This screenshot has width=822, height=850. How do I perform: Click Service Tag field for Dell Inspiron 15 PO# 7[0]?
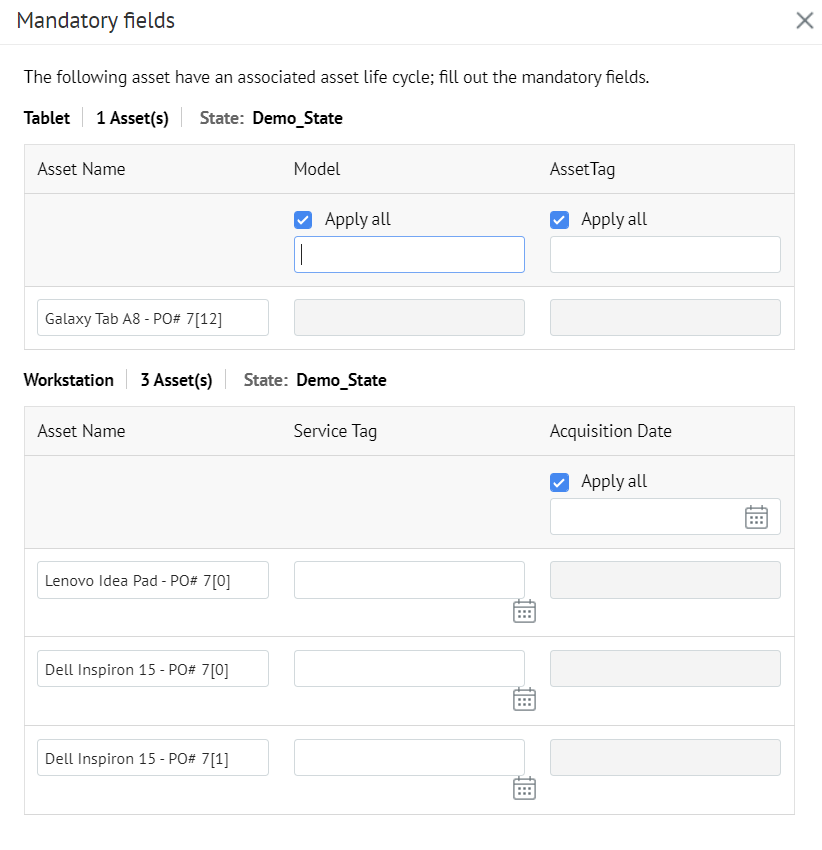[409, 668]
